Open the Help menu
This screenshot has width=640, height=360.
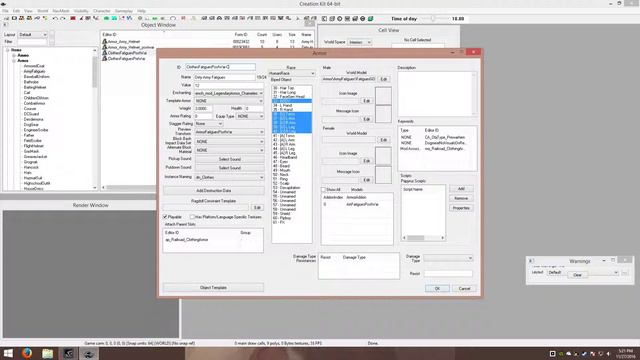pos(141,11)
